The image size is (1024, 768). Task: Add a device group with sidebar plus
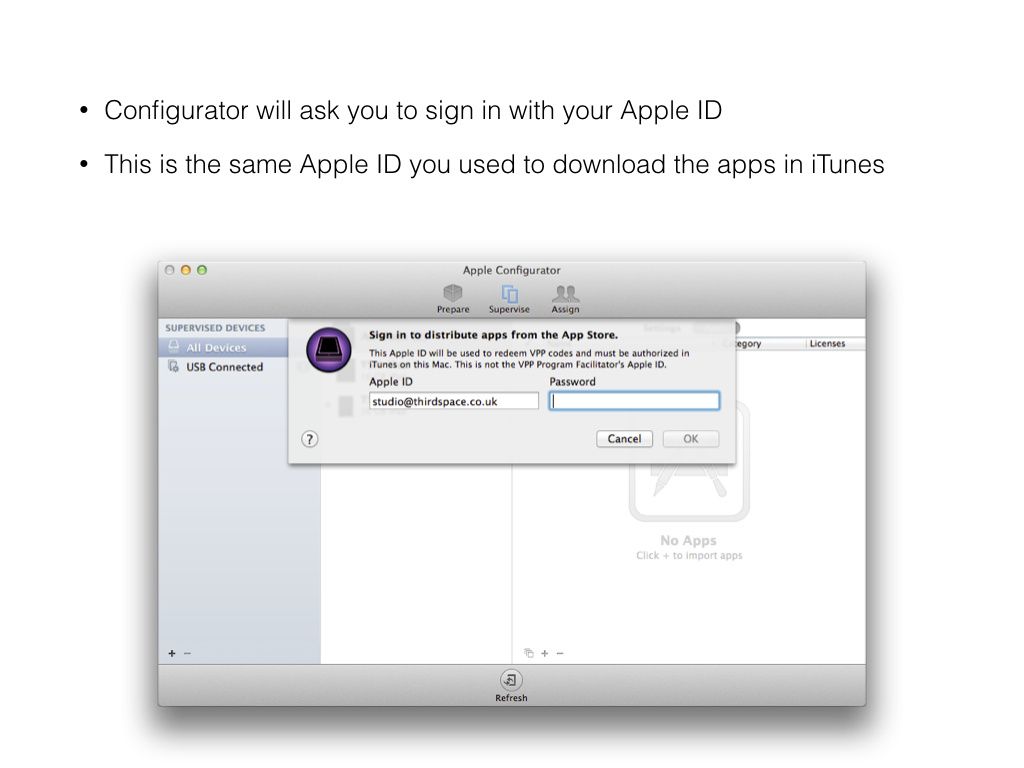click(172, 653)
